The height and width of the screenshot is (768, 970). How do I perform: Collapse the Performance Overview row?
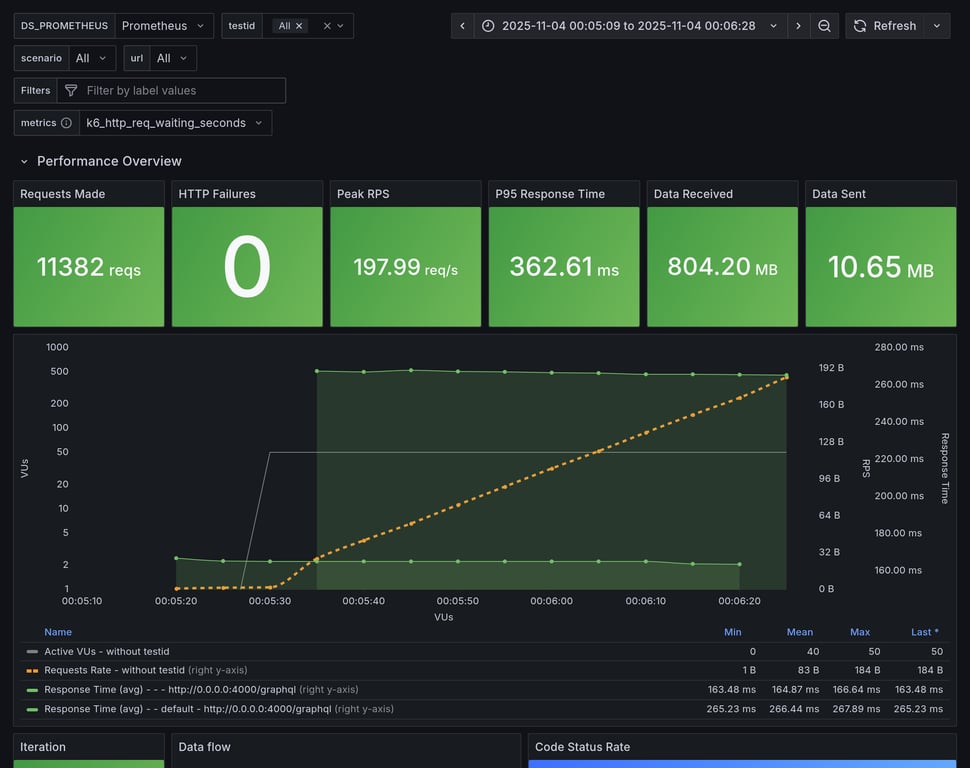click(24, 161)
